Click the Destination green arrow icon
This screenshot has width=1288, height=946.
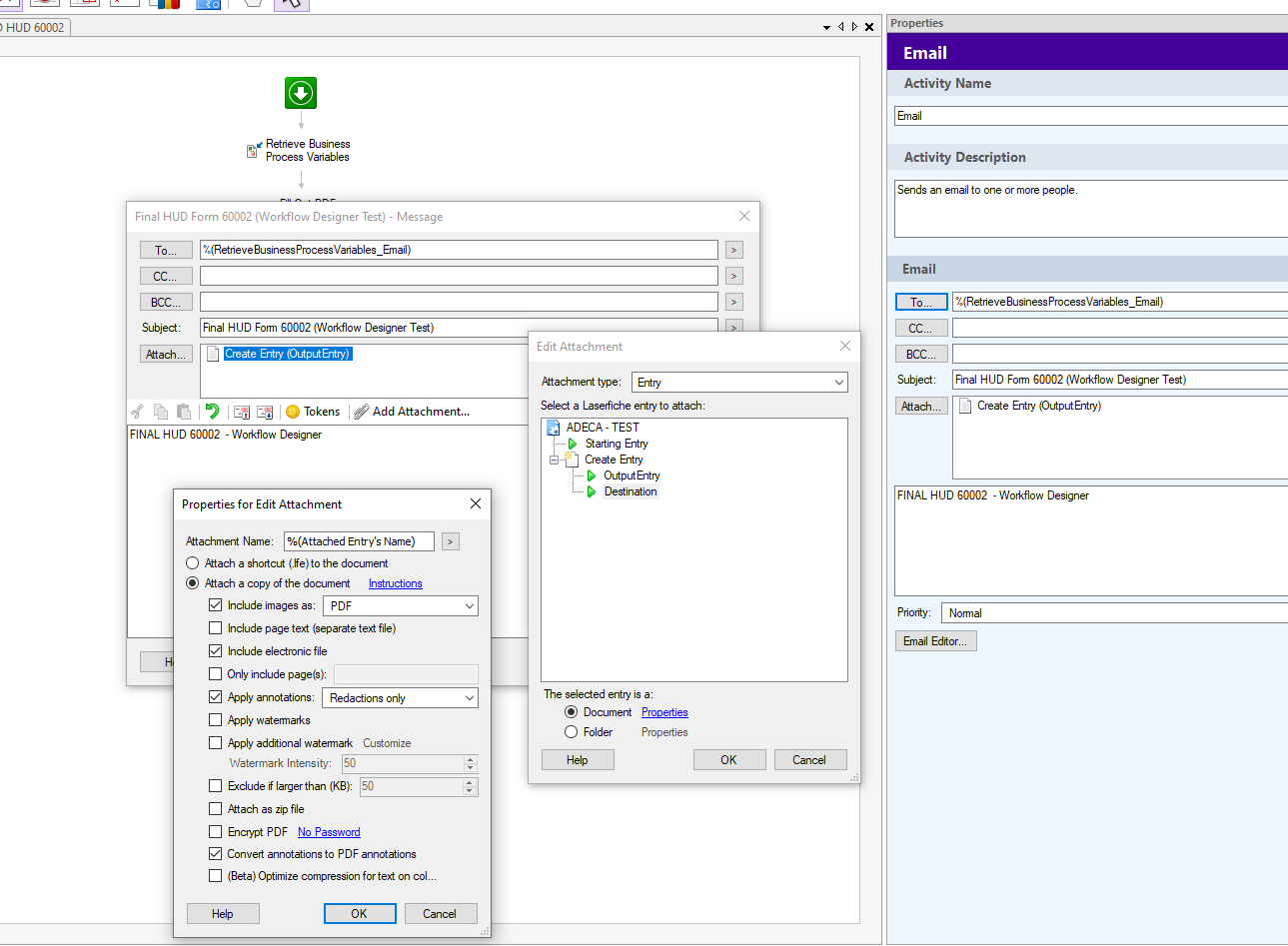592,491
